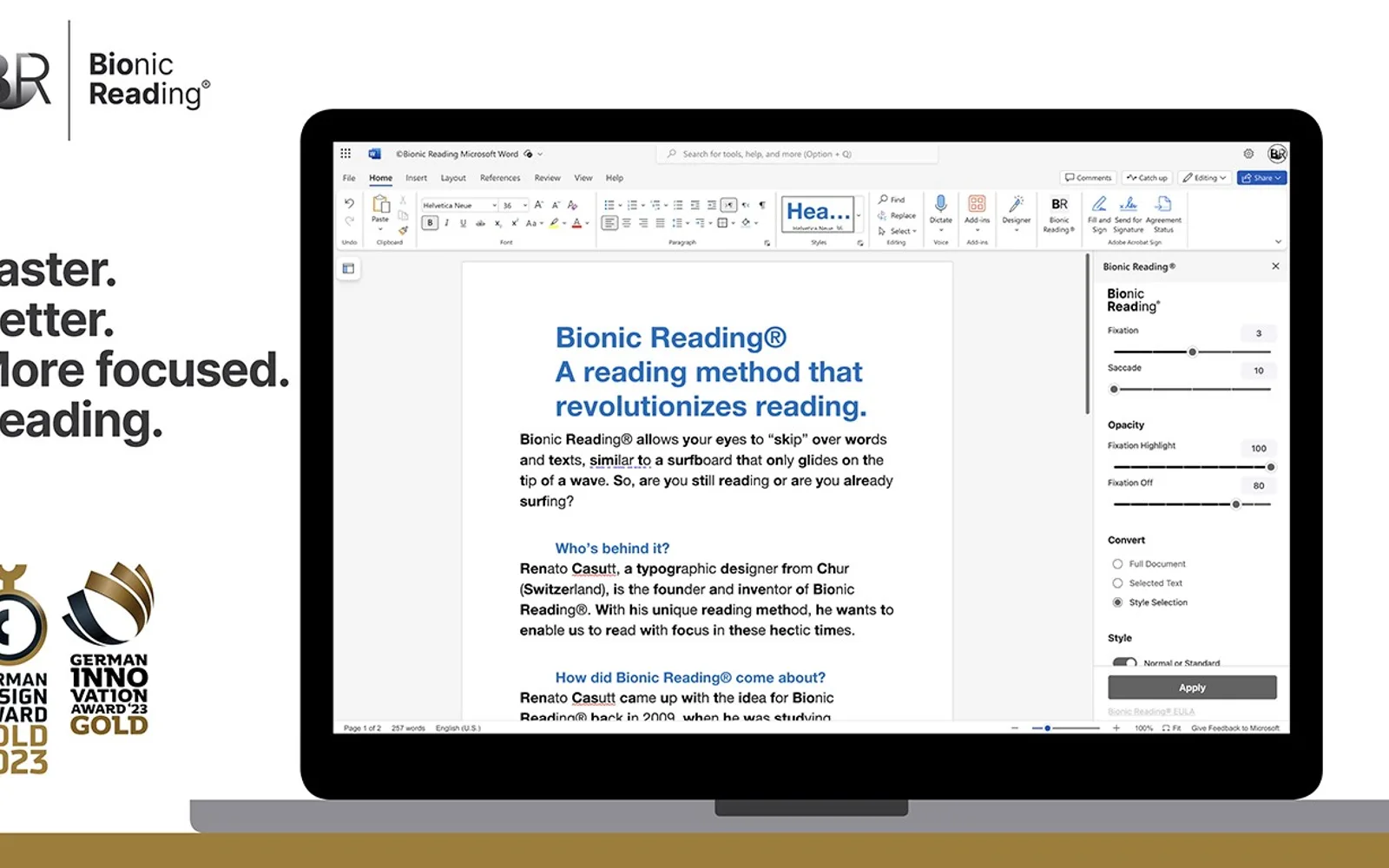Open the app launcher grid icon
Screen dimensions: 1389x868
pos(346,154)
